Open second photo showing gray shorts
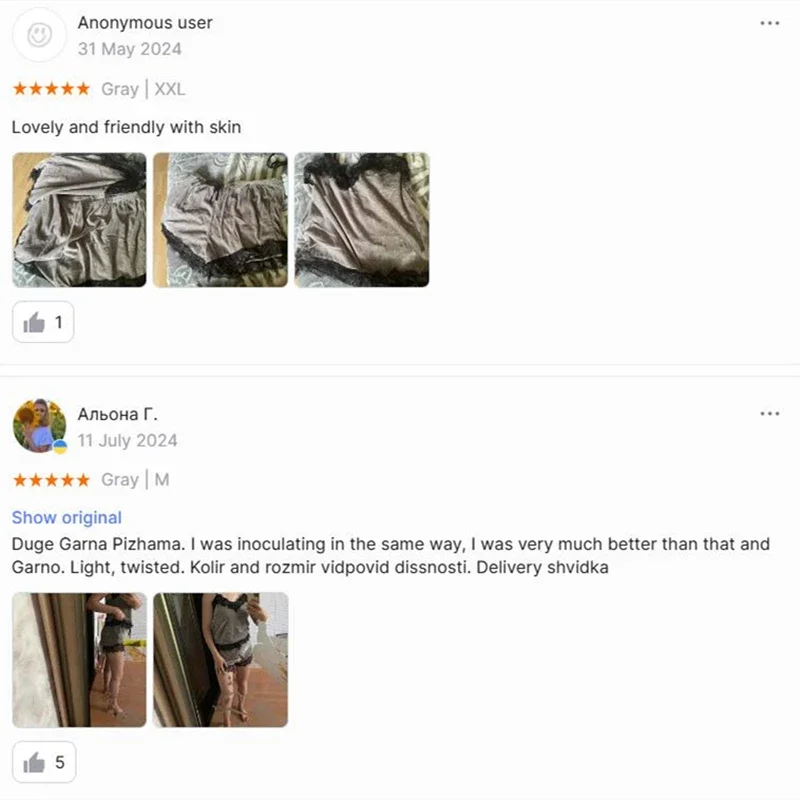The width and height of the screenshot is (800, 800). pyautogui.click(x=220, y=220)
